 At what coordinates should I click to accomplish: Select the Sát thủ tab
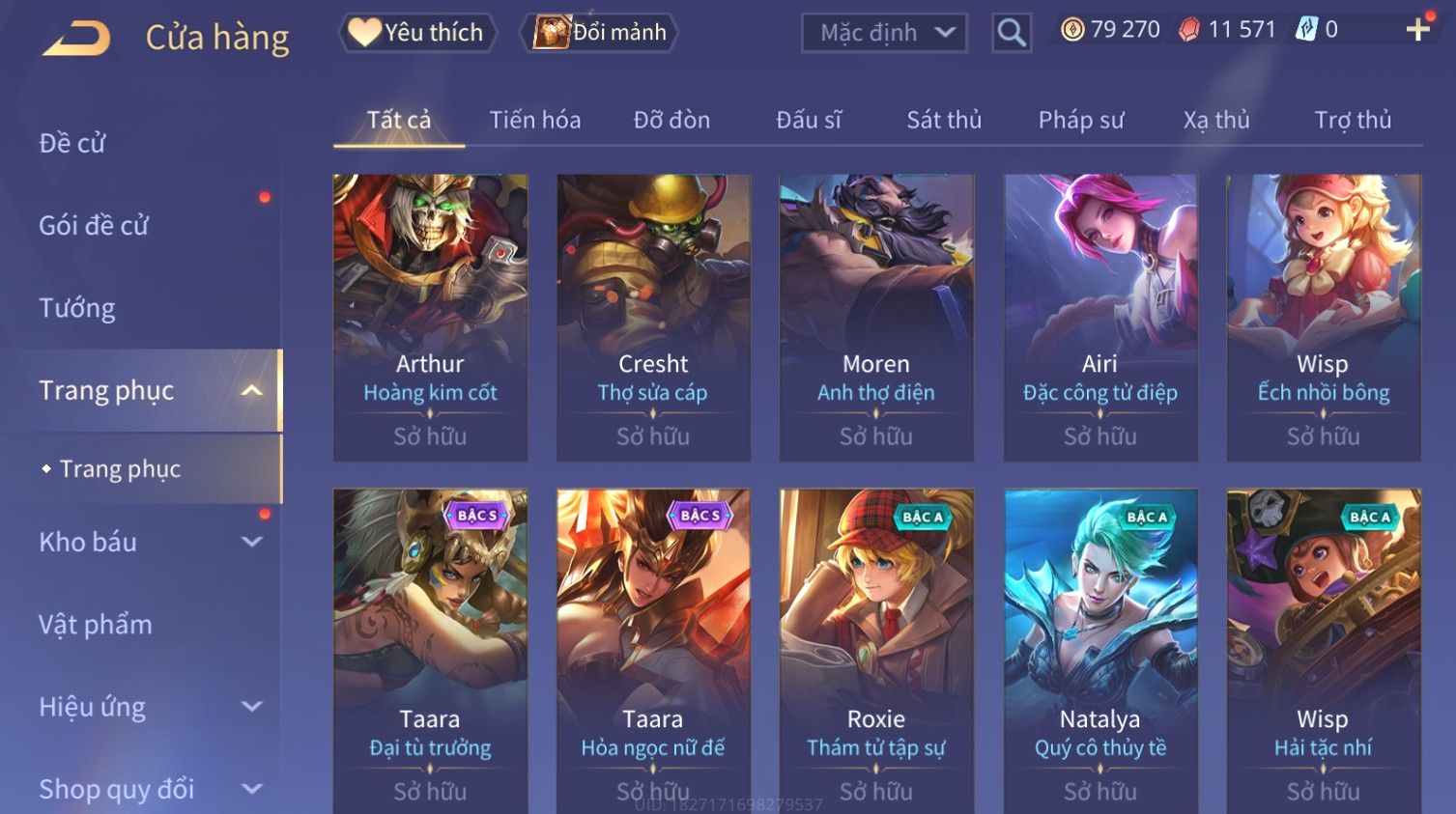(944, 120)
